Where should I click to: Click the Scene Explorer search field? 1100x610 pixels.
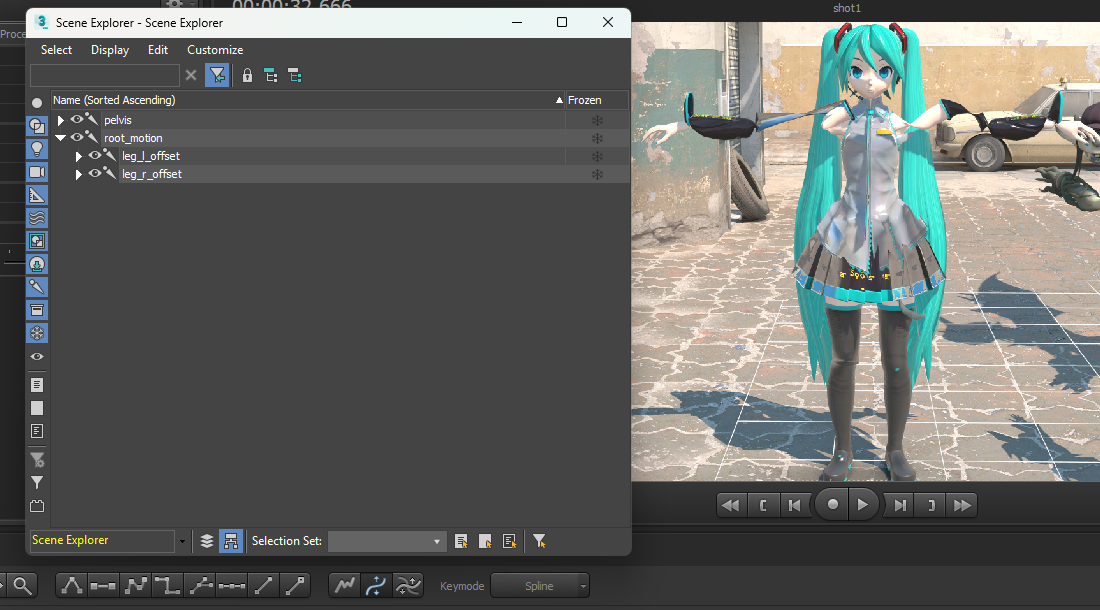[105, 75]
